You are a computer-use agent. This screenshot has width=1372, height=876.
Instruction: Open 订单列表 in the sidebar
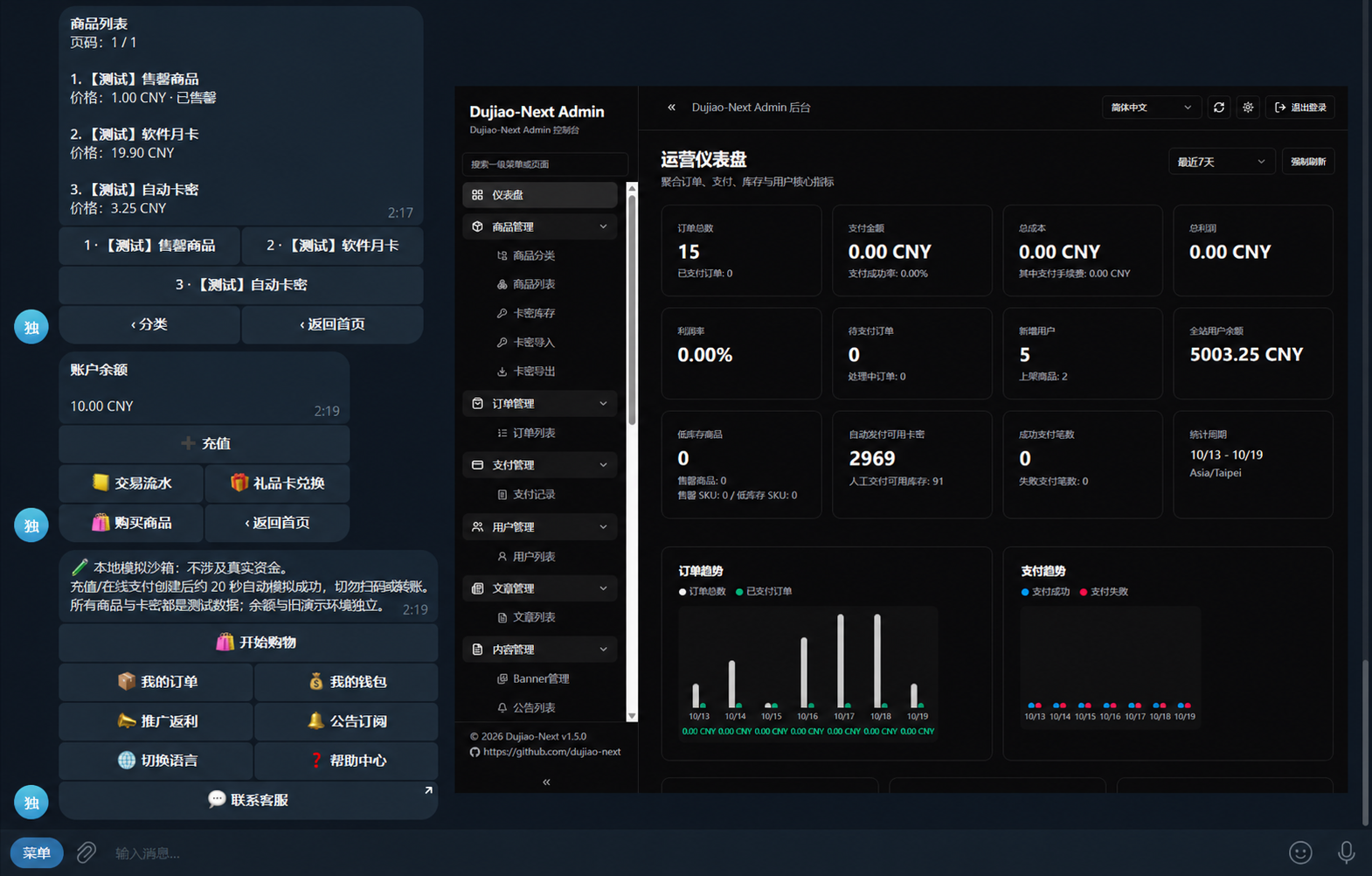pos(533,433)
